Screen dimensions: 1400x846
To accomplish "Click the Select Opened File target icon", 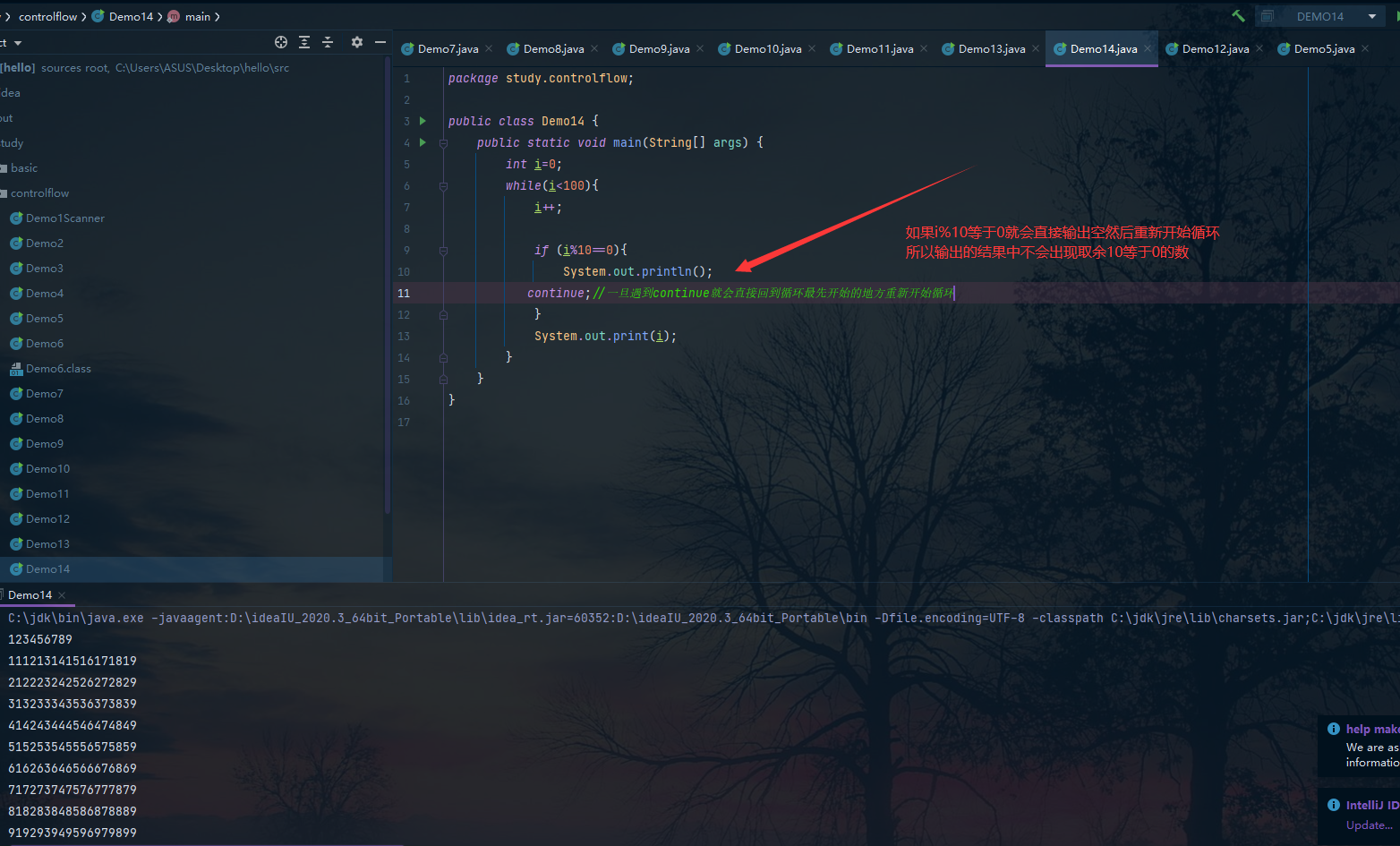I will tap(281, 42).
